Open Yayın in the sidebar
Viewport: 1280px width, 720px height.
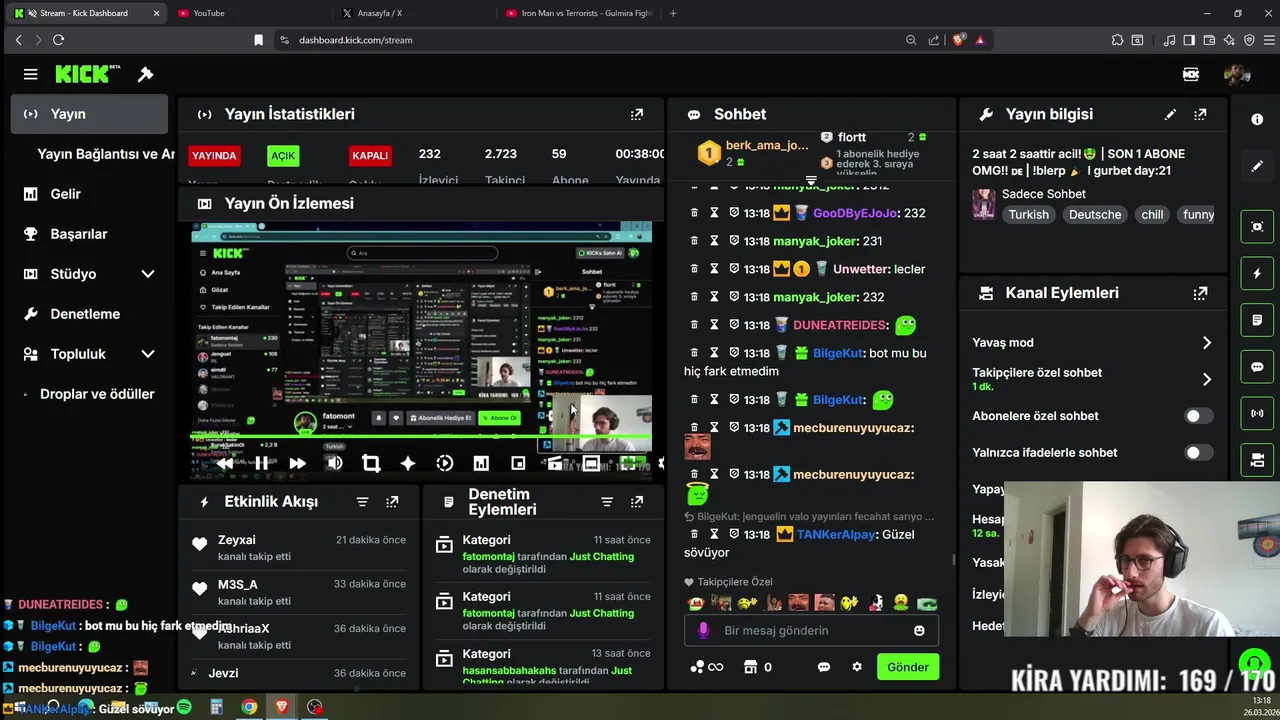coord(90,114)
